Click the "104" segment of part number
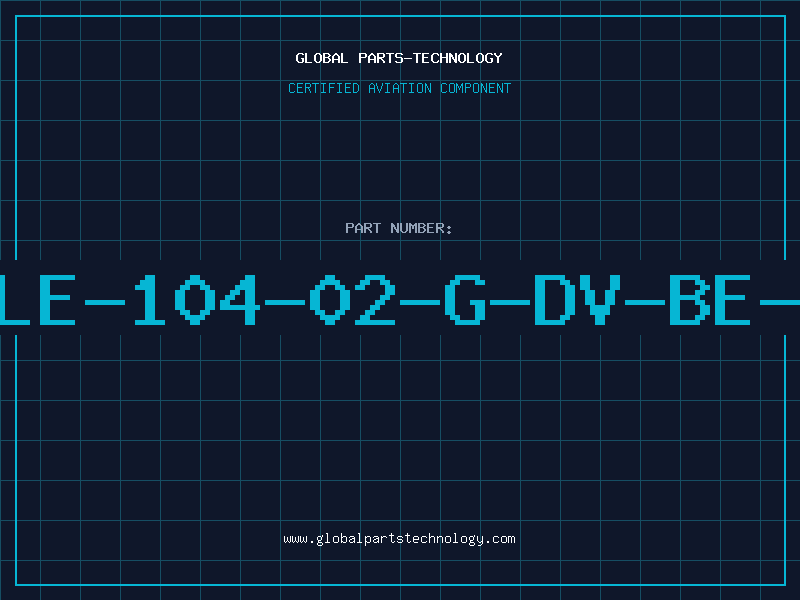The width and height of the screenshot is (800, 600). (x=196, y=299)
